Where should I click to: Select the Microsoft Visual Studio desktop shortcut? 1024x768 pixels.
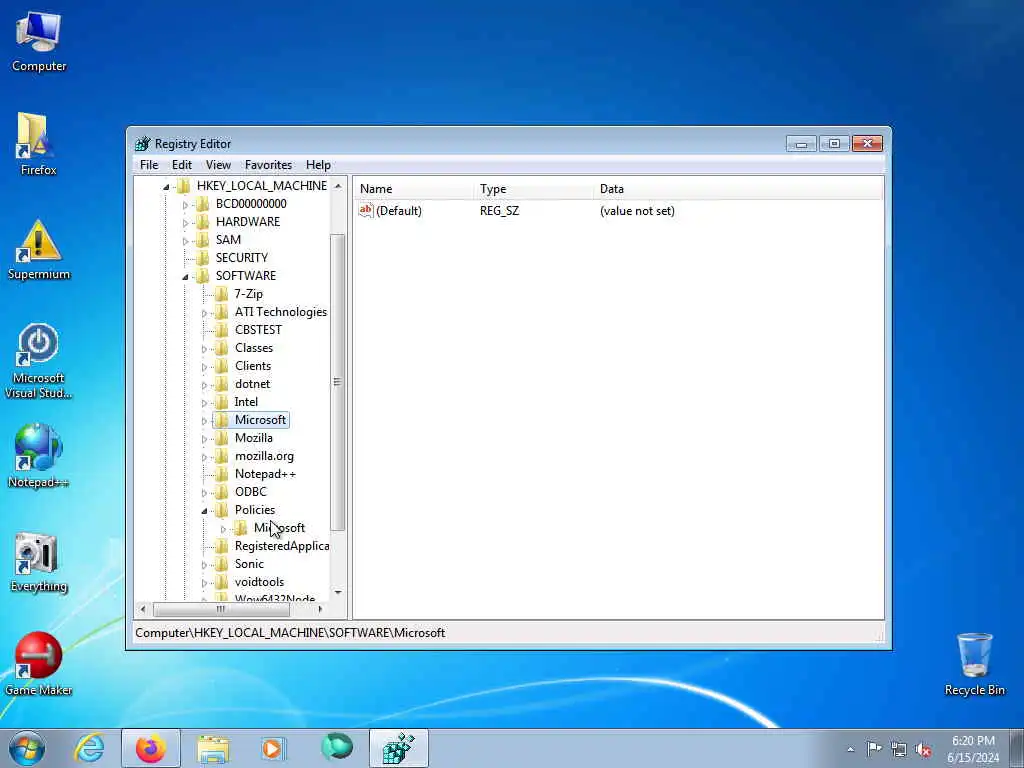click(39, 360)
